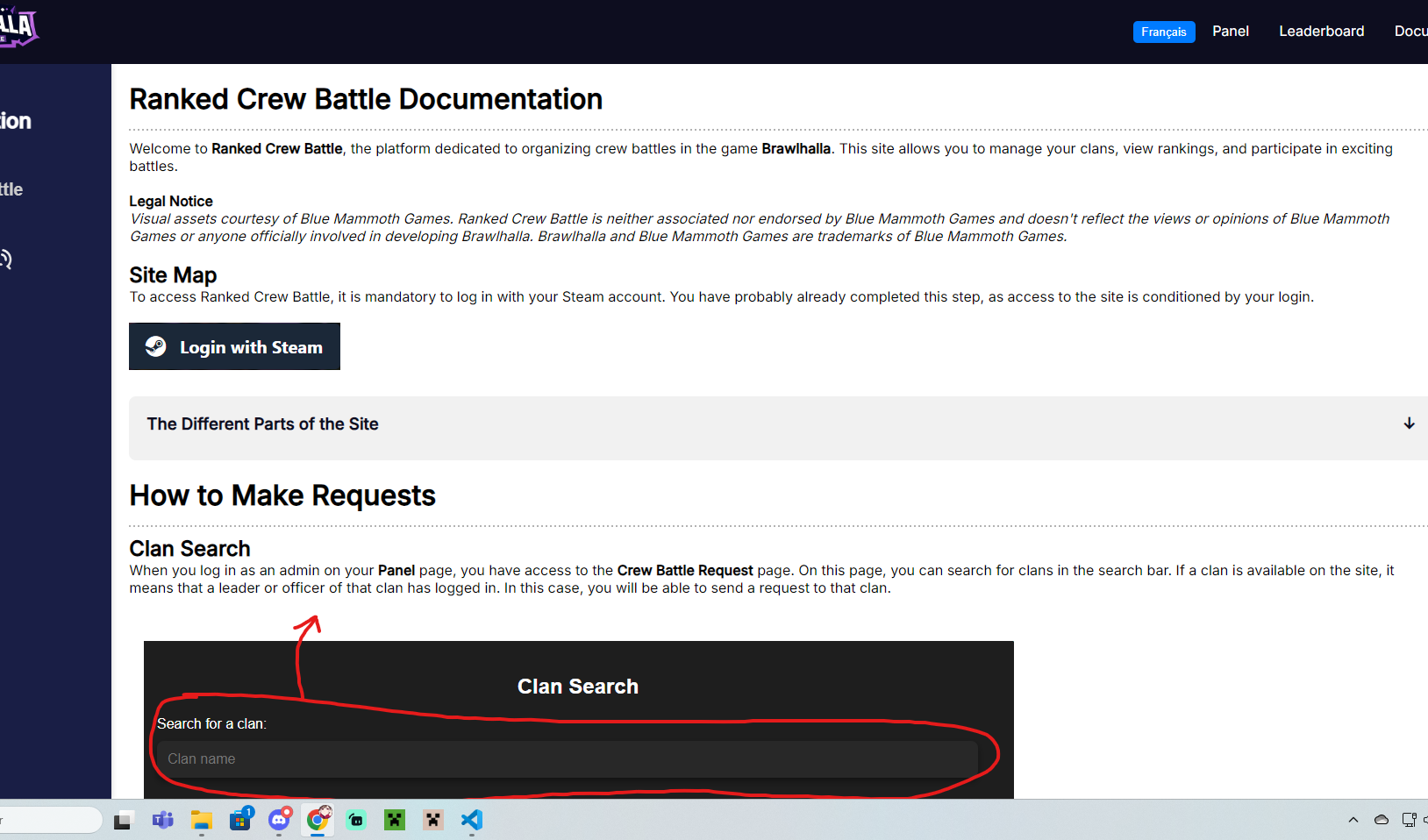The image size is (1428, 840).
Task: Open Visual Studio Code from taskbar
Action: click(472, 820)
